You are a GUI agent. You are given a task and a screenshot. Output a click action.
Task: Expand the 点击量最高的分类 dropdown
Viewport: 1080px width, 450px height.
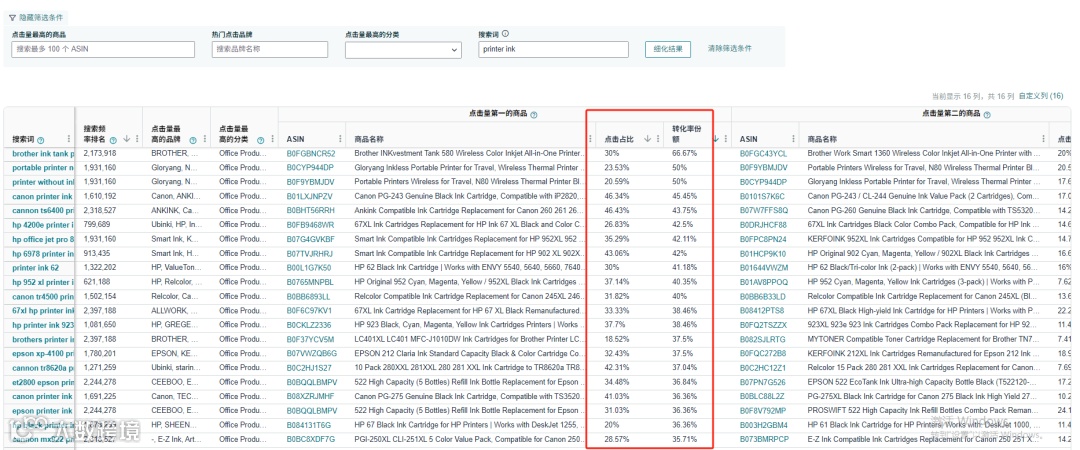403,50
